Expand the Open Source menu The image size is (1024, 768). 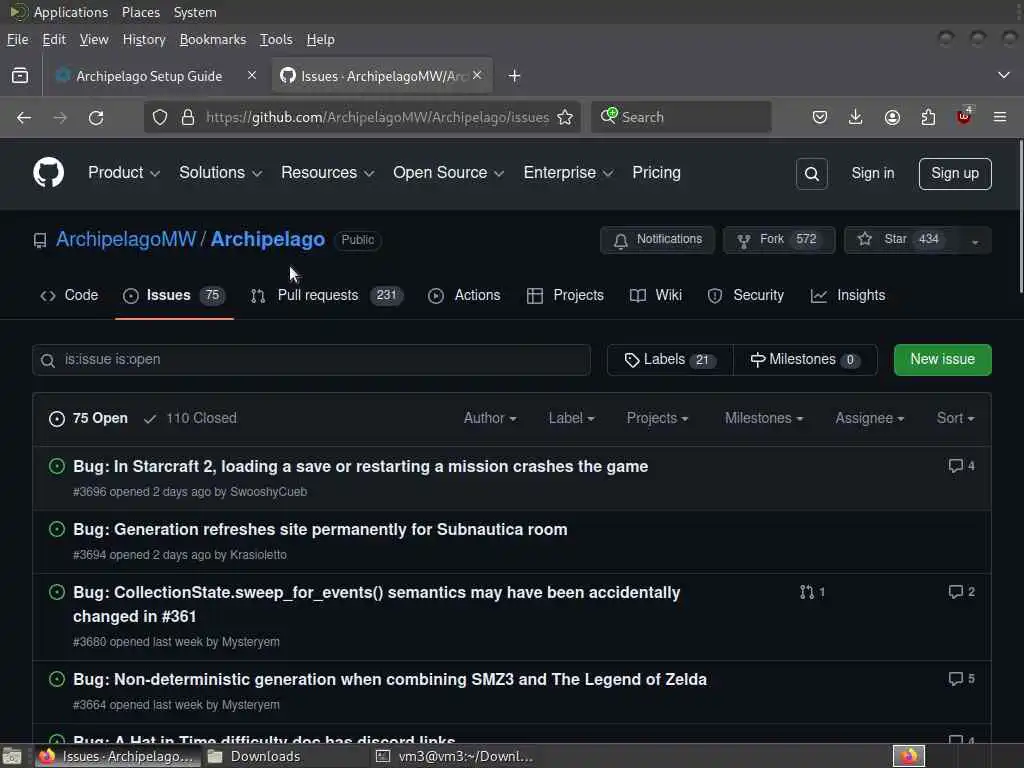coord(448,173)
